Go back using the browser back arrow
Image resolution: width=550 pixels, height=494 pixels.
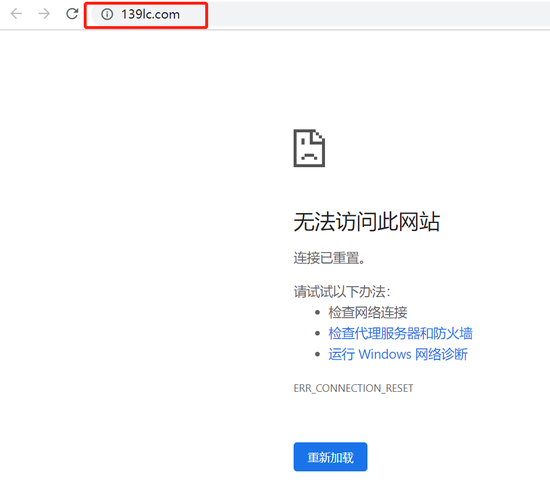(x=16, y=14)
